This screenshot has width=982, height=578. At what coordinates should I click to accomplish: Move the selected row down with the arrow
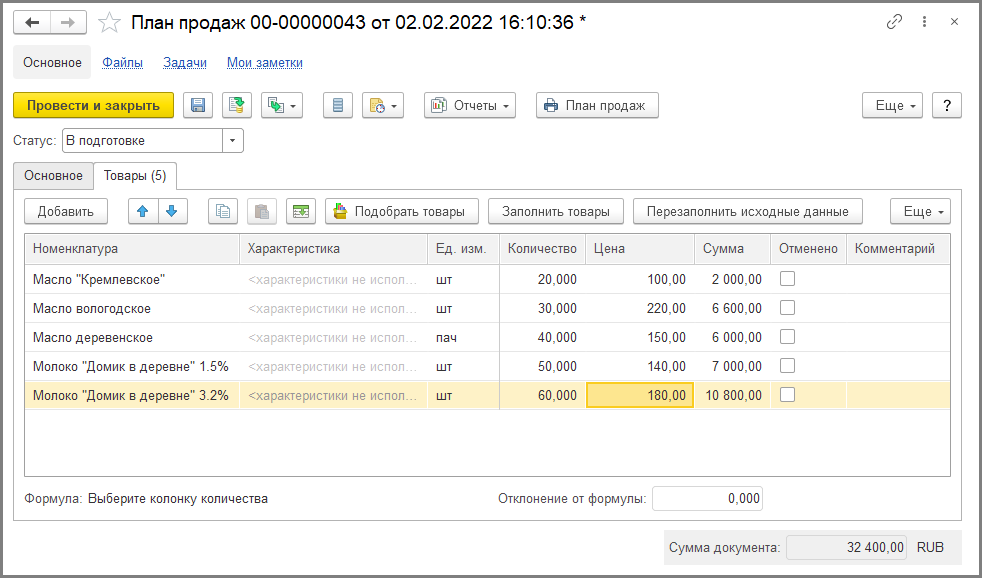pos(172,211)
